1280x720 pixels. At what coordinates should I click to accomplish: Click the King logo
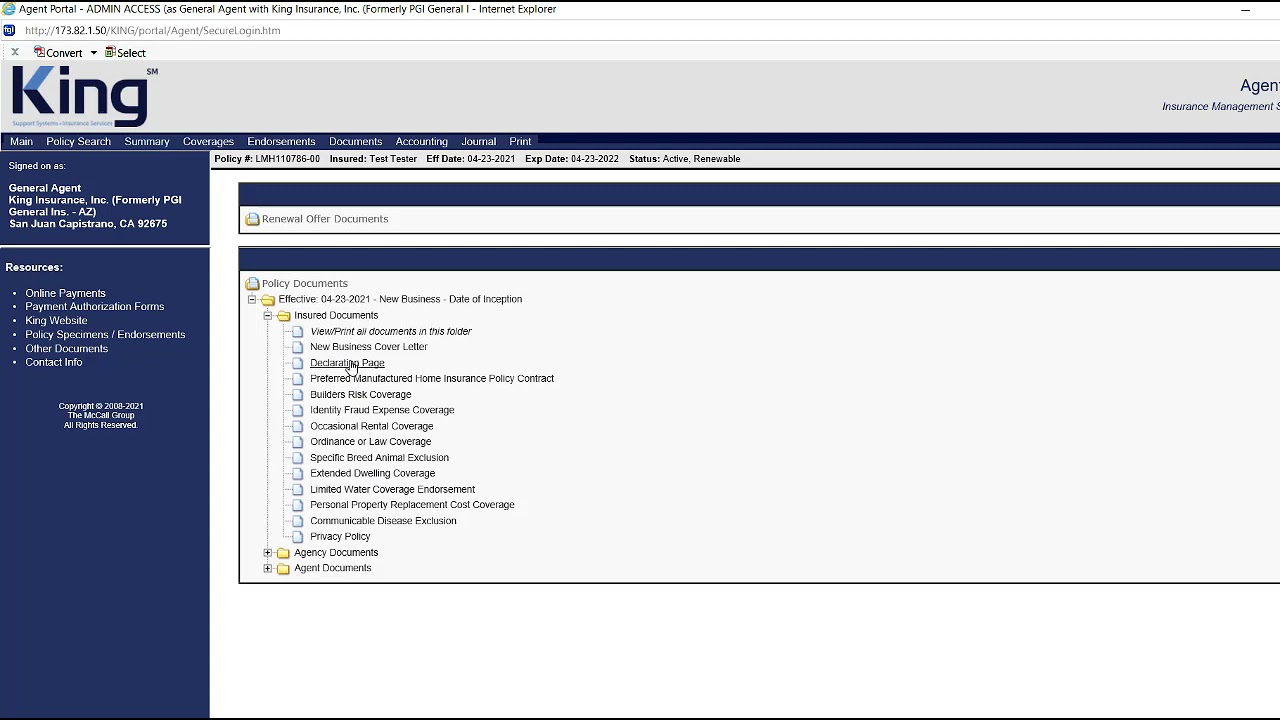pos(84,97)
